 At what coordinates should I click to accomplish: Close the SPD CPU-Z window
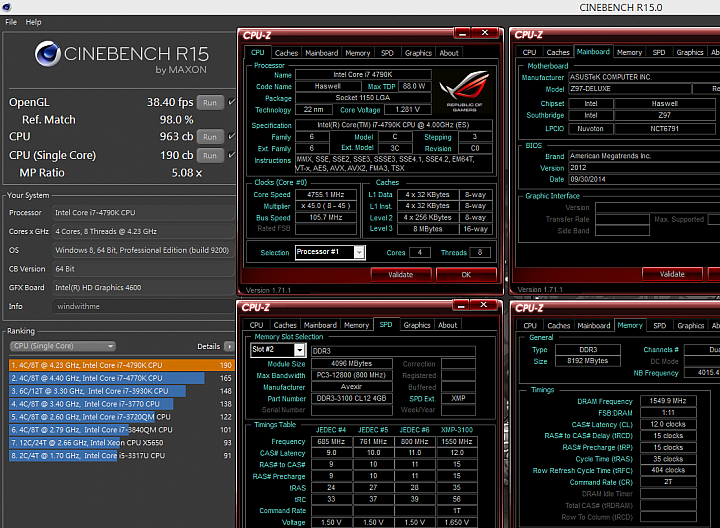[x=484, y=305]
